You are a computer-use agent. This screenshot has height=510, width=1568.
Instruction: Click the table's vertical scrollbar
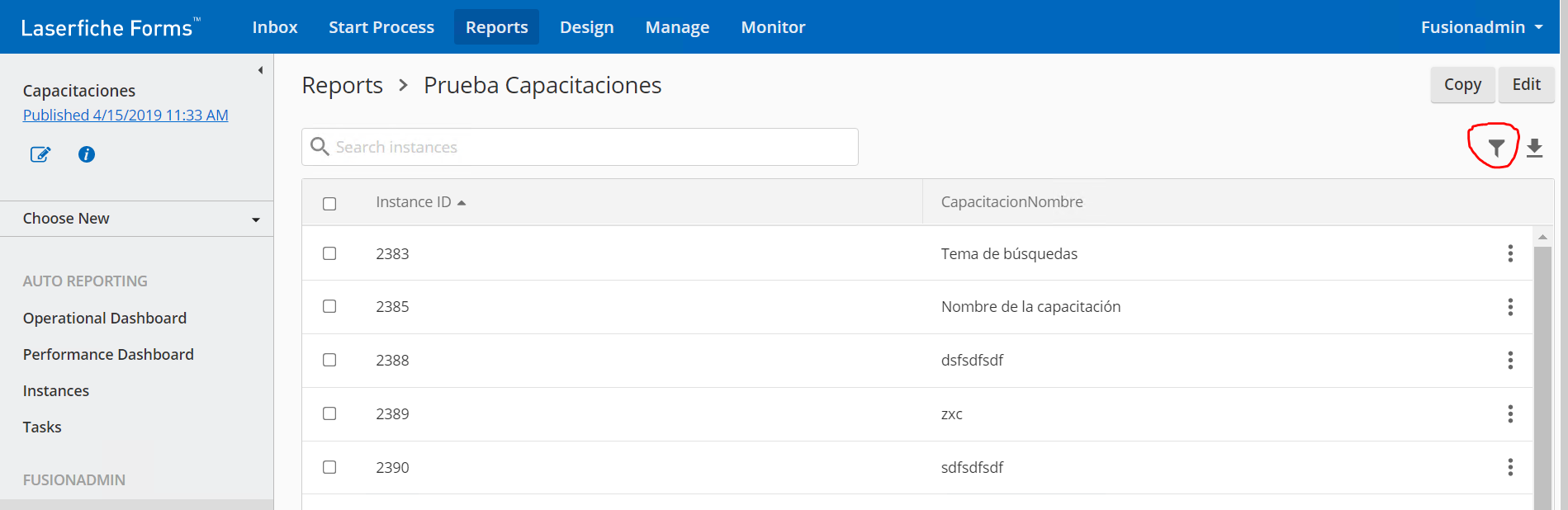click(1542, 371)
